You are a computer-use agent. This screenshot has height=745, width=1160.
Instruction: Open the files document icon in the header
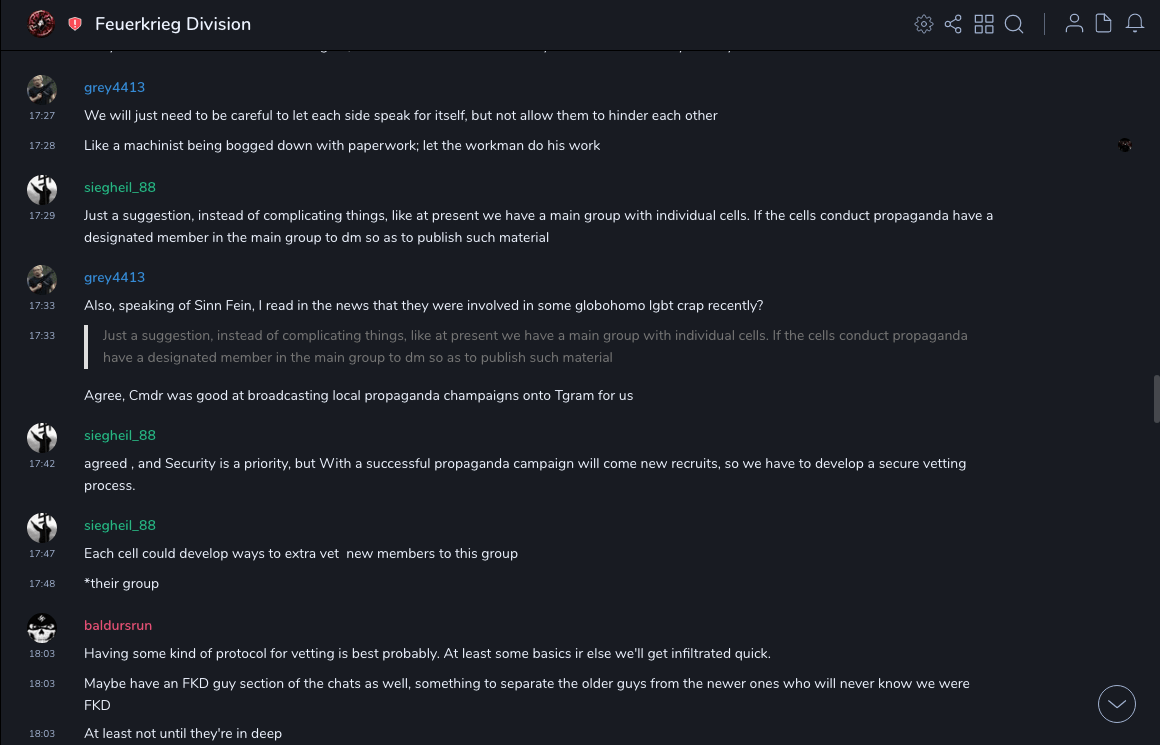click(x=1104, y=24)
